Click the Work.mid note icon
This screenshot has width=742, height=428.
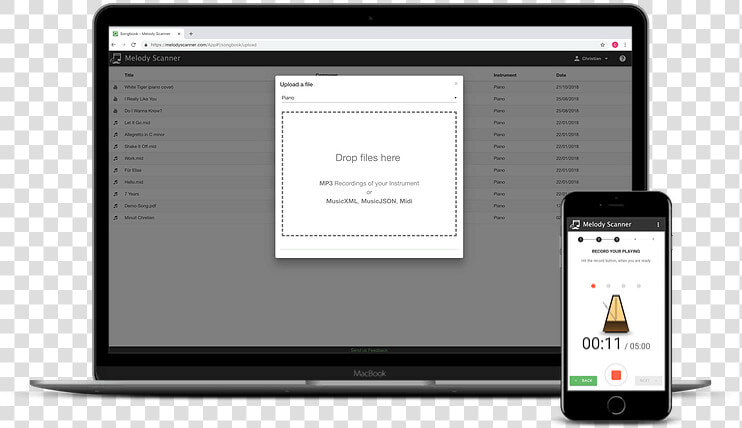pos(115,158)
